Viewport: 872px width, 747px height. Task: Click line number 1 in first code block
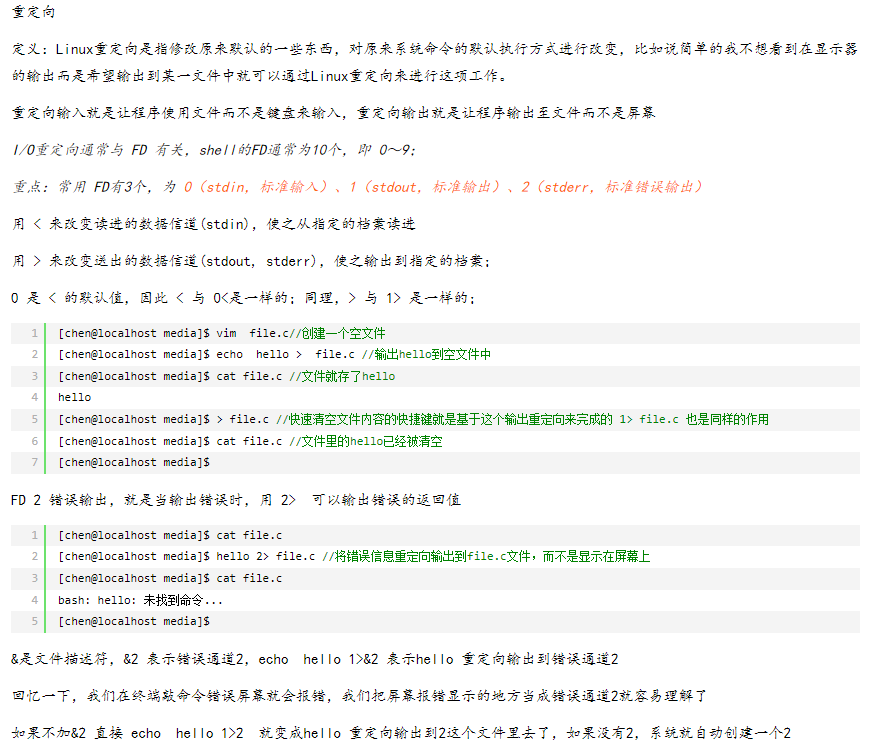point(34,333)
